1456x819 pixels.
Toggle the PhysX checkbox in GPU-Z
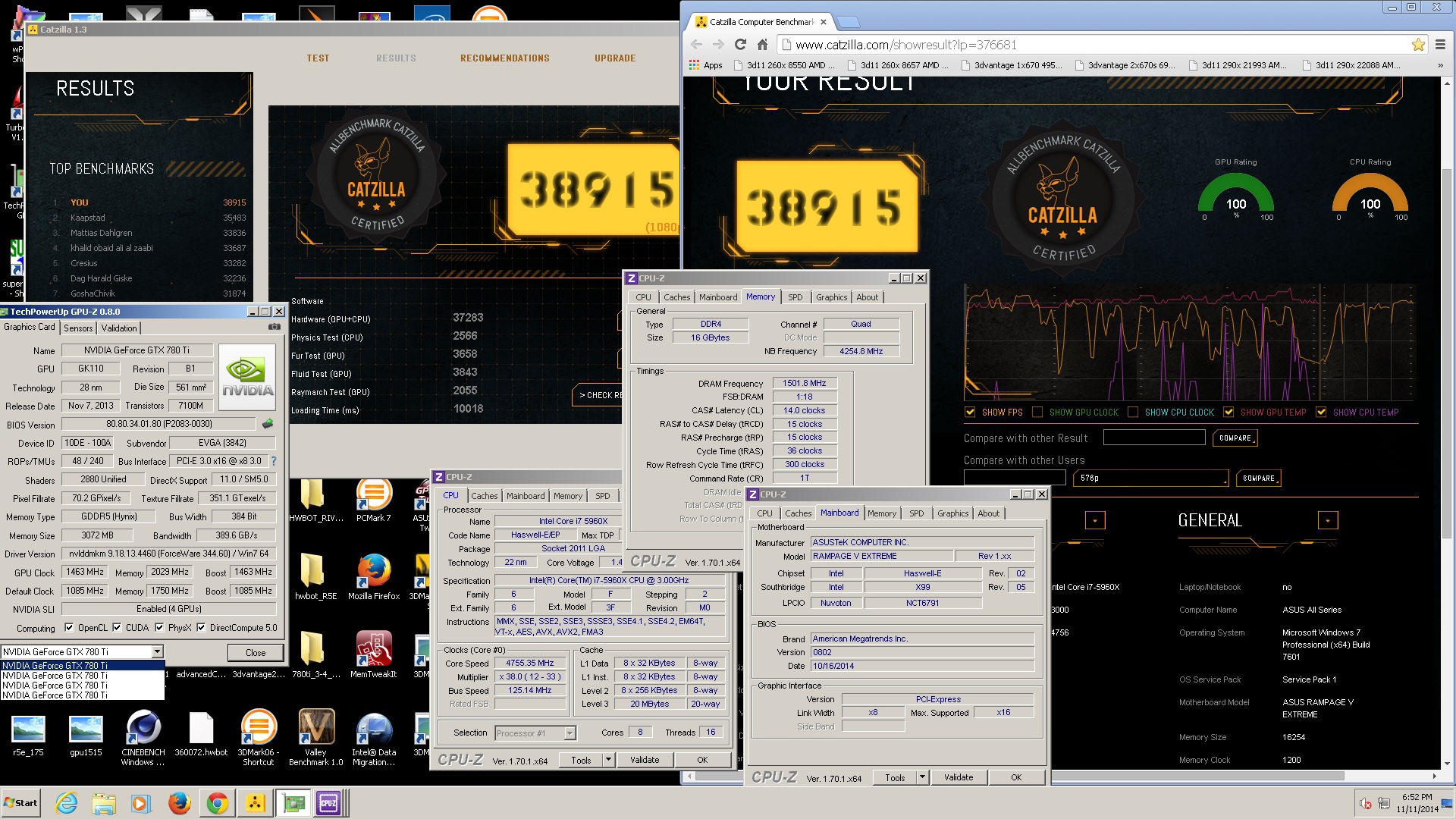pos(159,627)
